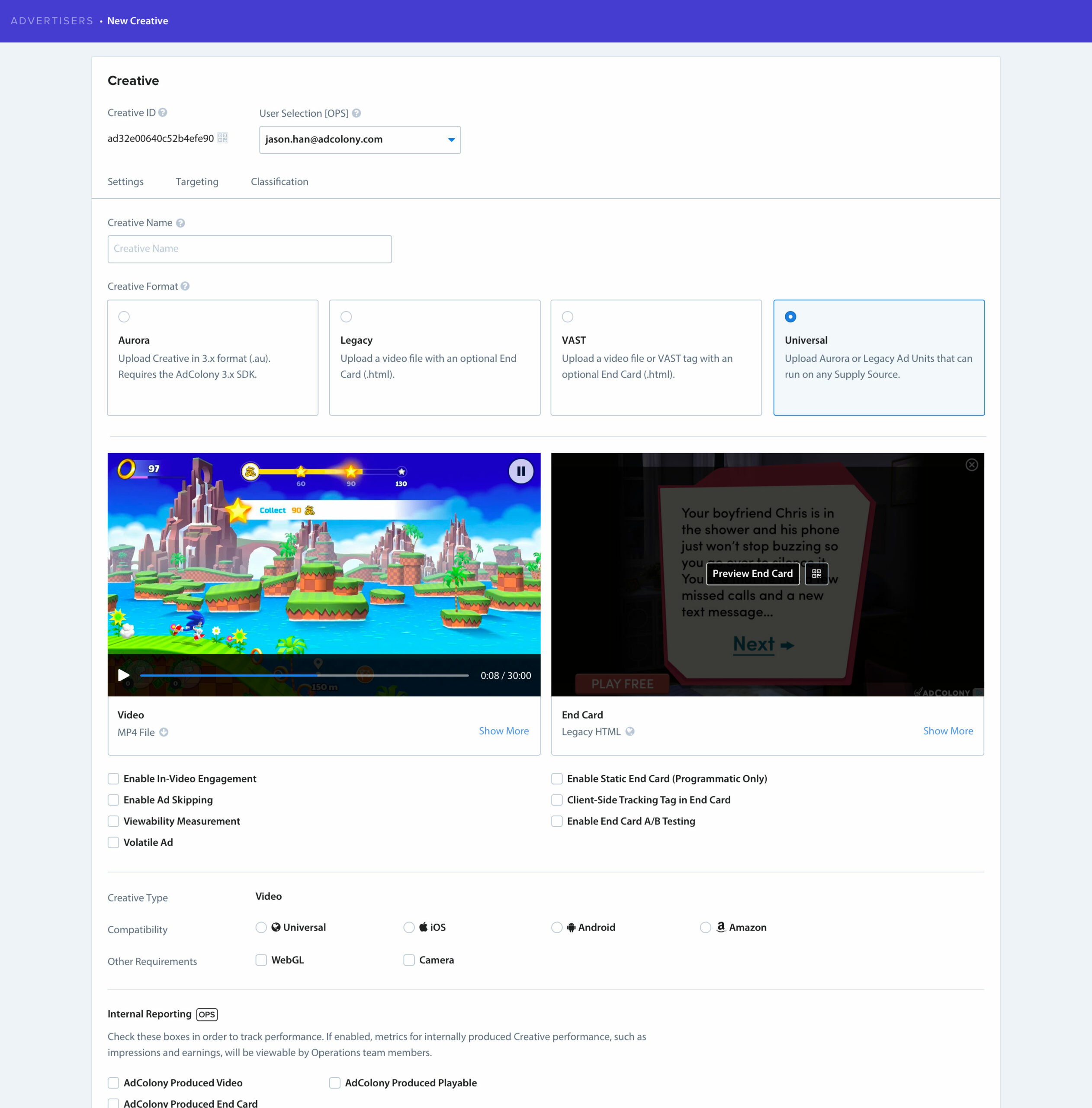The width and height of the screenshot is (1092, 1108).
Task: Click the Universal globe icon
Action: (x=276, y=927)
